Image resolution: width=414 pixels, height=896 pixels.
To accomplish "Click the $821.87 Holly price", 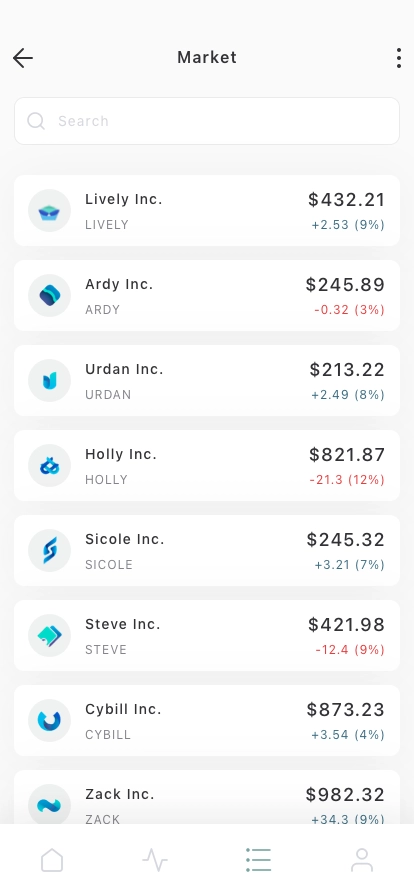I will (x=347, y=454).
